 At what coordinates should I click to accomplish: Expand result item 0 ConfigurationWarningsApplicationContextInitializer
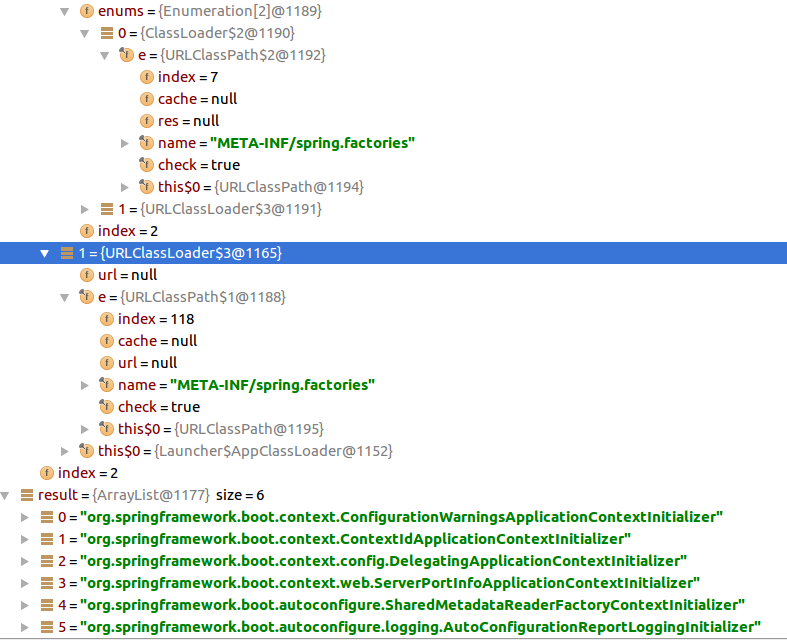(25, 517)
